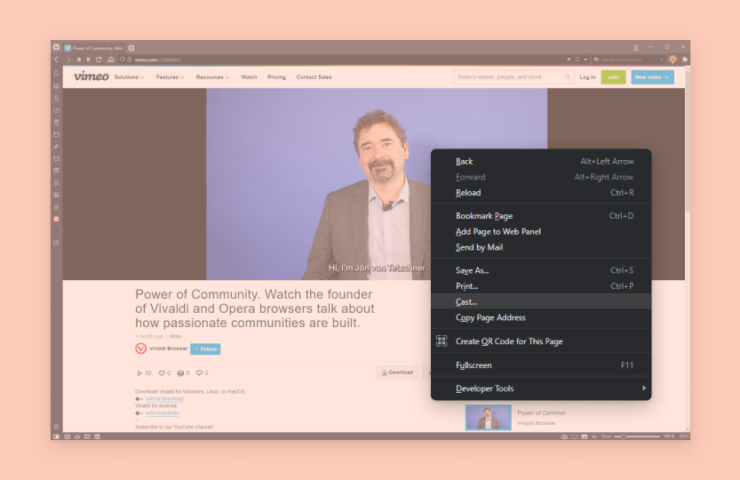Expand the search engine dropdown arrow
Viewport: 740px width, 480px height.
[x=662, y=59]
